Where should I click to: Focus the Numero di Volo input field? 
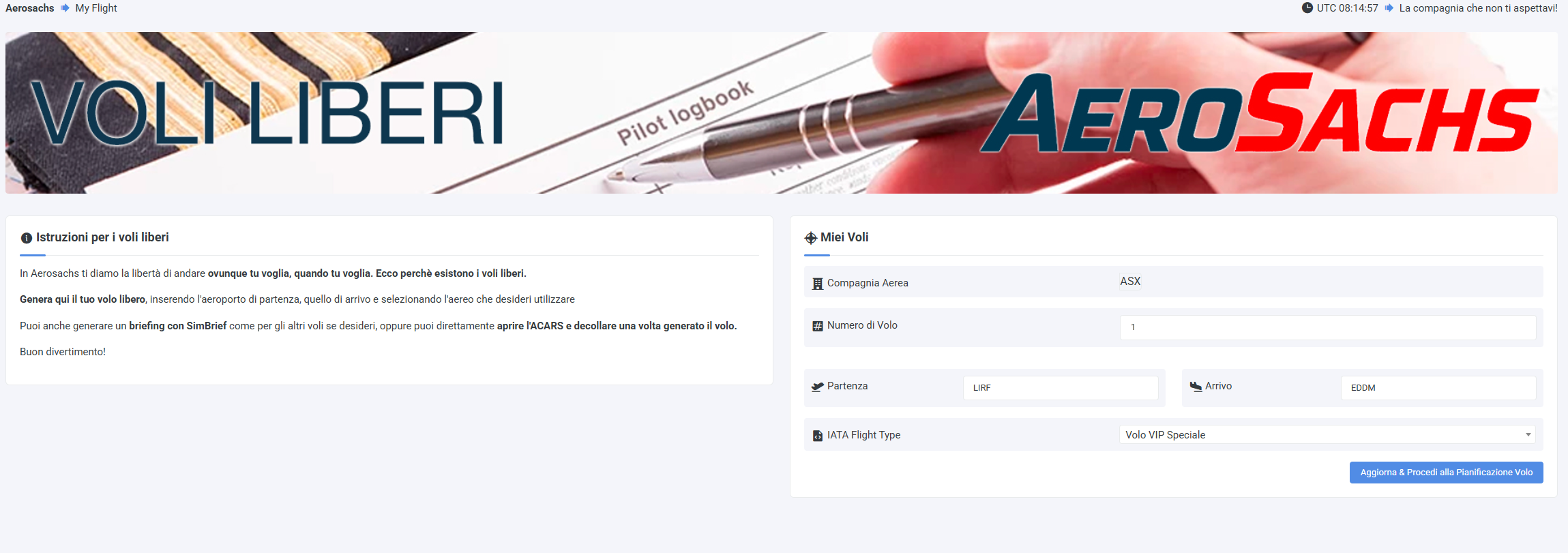(x=1328, y=327)
